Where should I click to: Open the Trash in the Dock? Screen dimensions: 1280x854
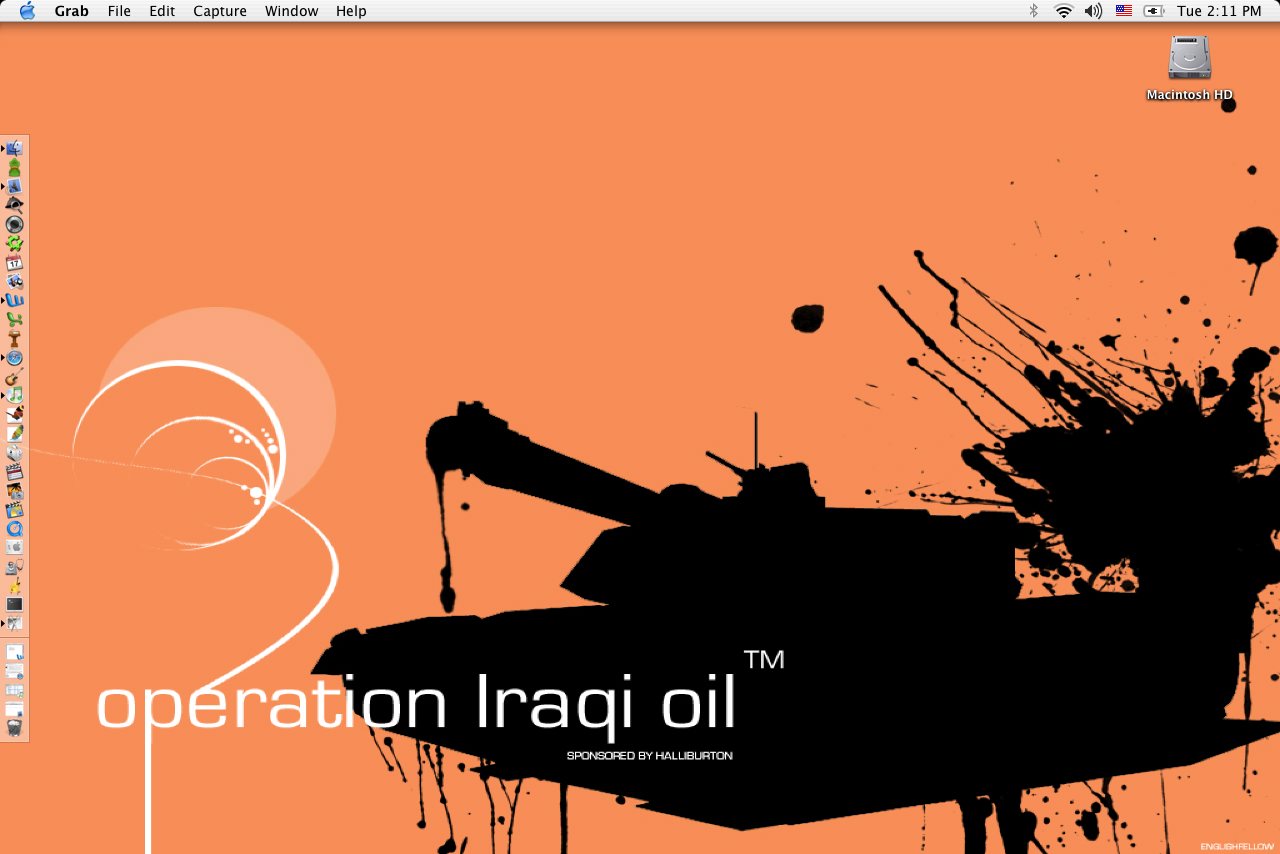[x=14, y=729]
